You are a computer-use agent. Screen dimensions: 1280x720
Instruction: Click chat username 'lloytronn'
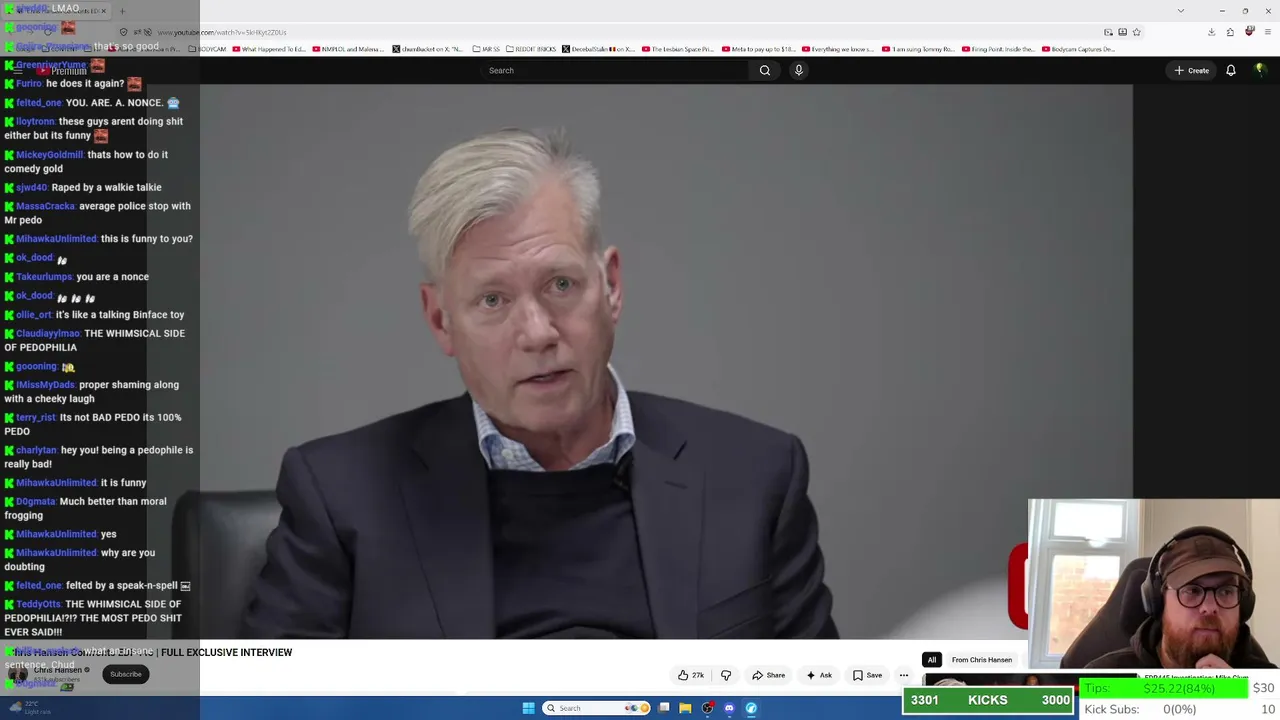tap(35, 122)
